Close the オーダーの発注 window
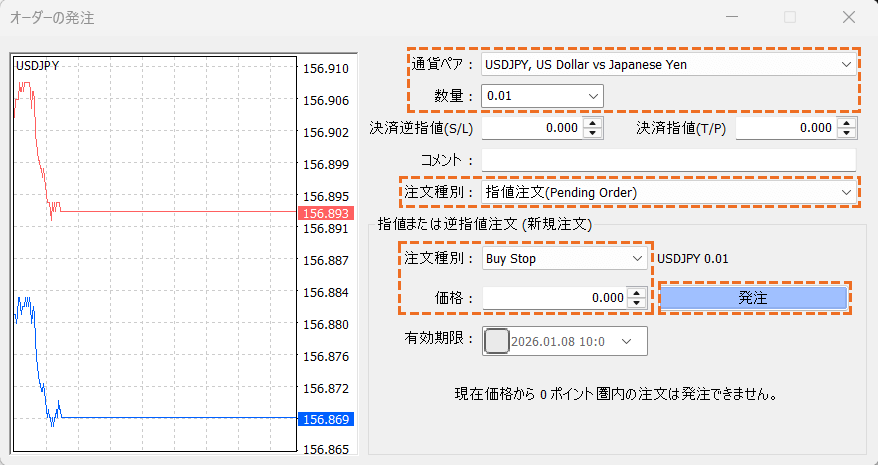This screenshot has height=465, width=878. pos(849,18)
